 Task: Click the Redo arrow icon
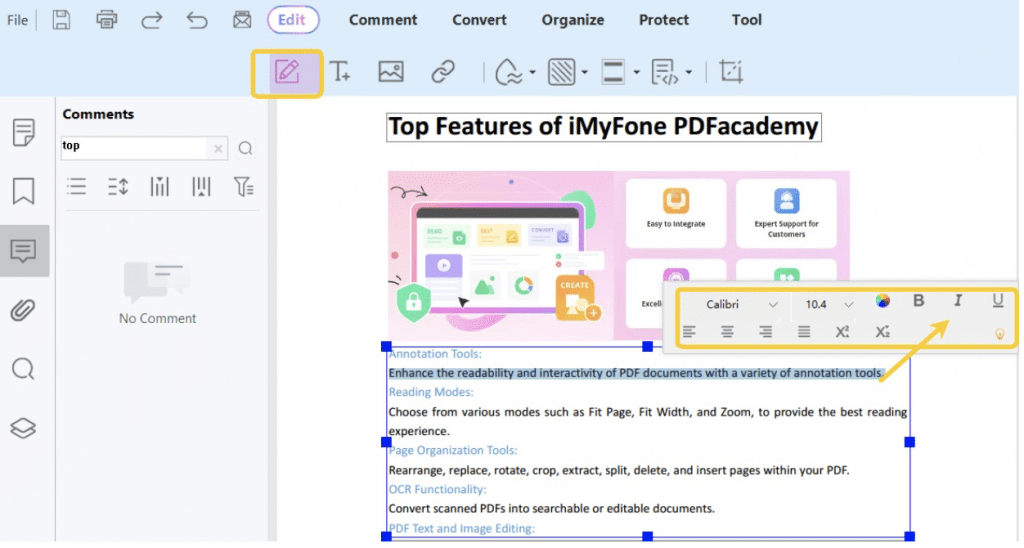pyautogui.click(x=152, y=20)
